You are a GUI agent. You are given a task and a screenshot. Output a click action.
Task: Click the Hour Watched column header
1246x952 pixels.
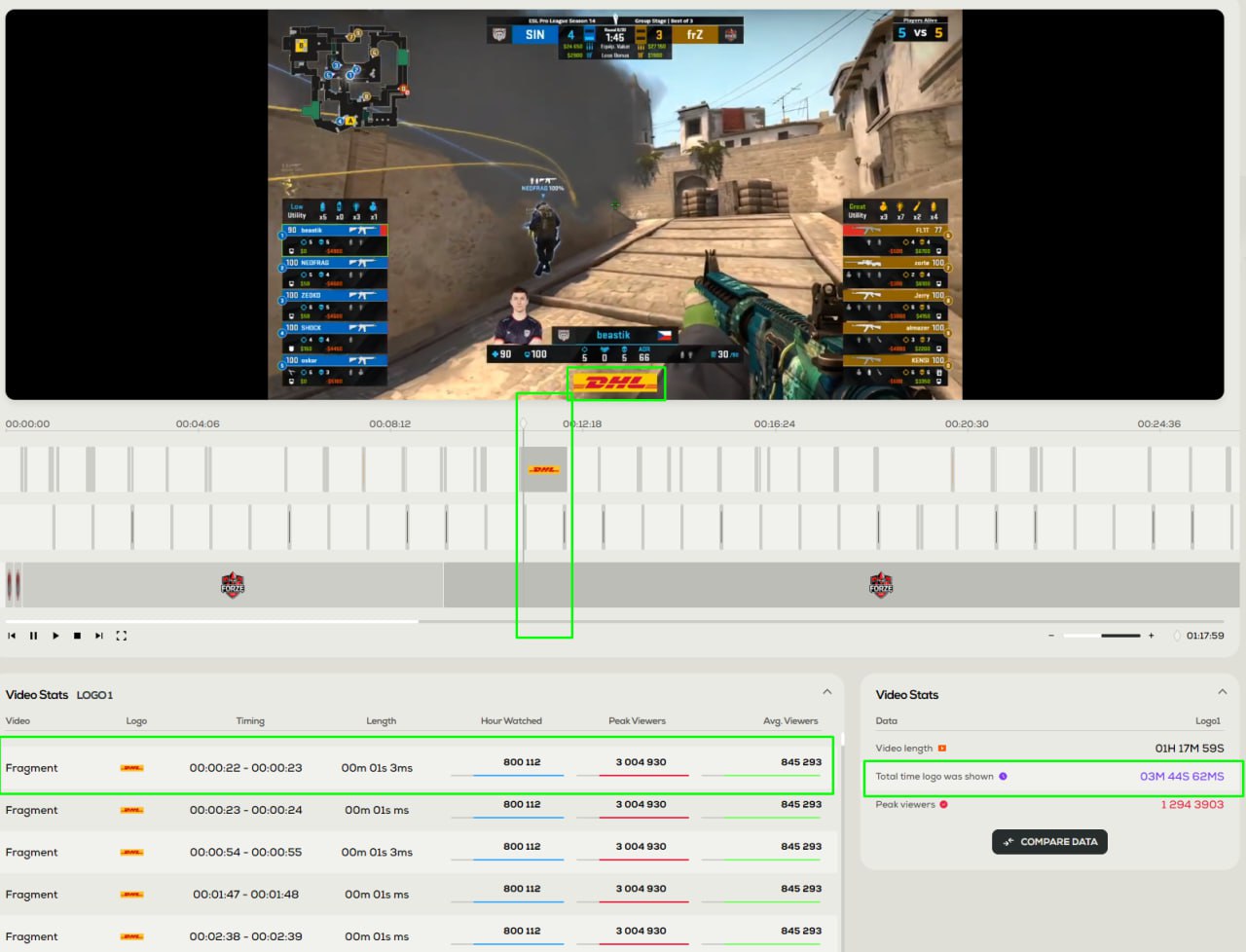tap(511, 721)
